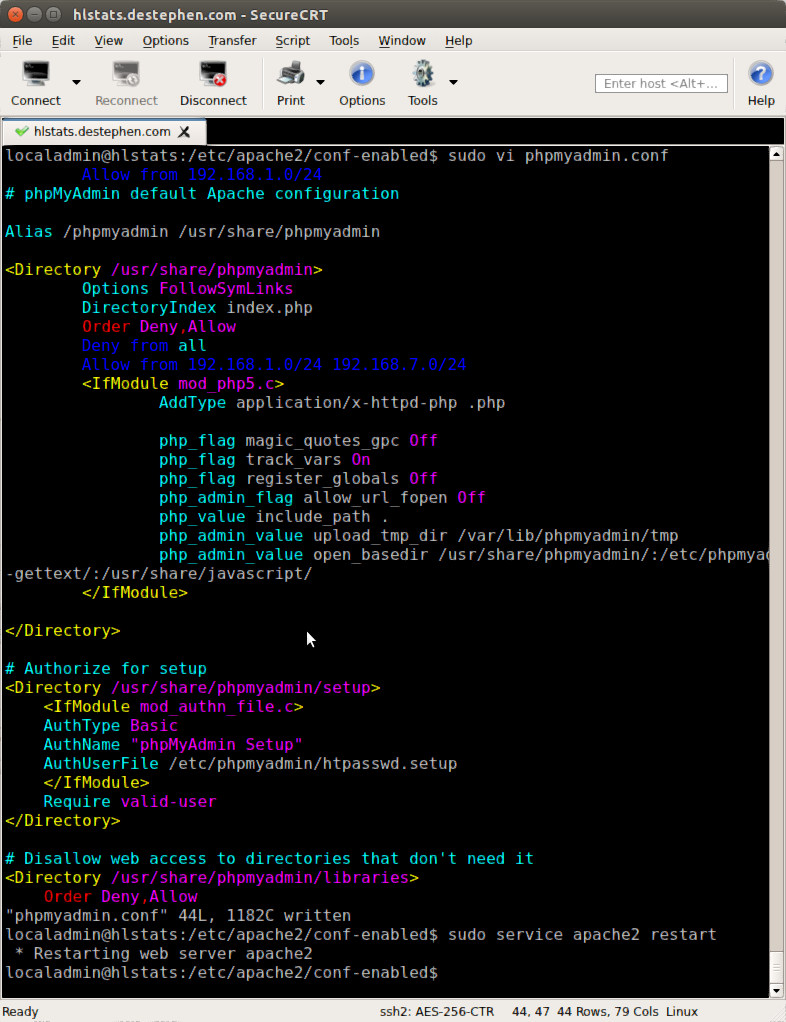The height and width of the screenshot is (1022, 786).
Task: Click 'AuthUserFile /etc/phpmyadmin/htpasswd.setup' line
Action: tap(250, 763)
